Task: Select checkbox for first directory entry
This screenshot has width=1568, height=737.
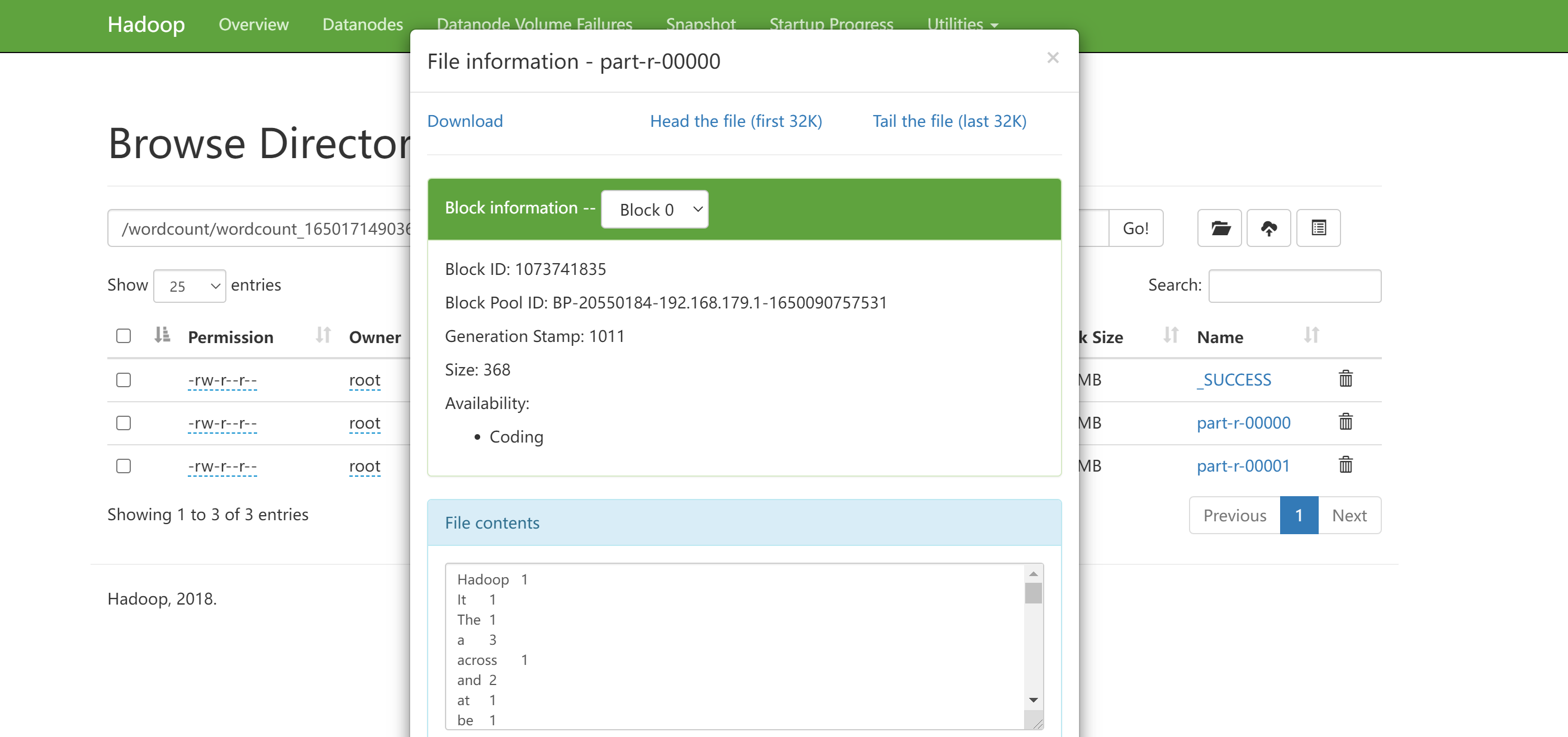Action: pos(124,378)
